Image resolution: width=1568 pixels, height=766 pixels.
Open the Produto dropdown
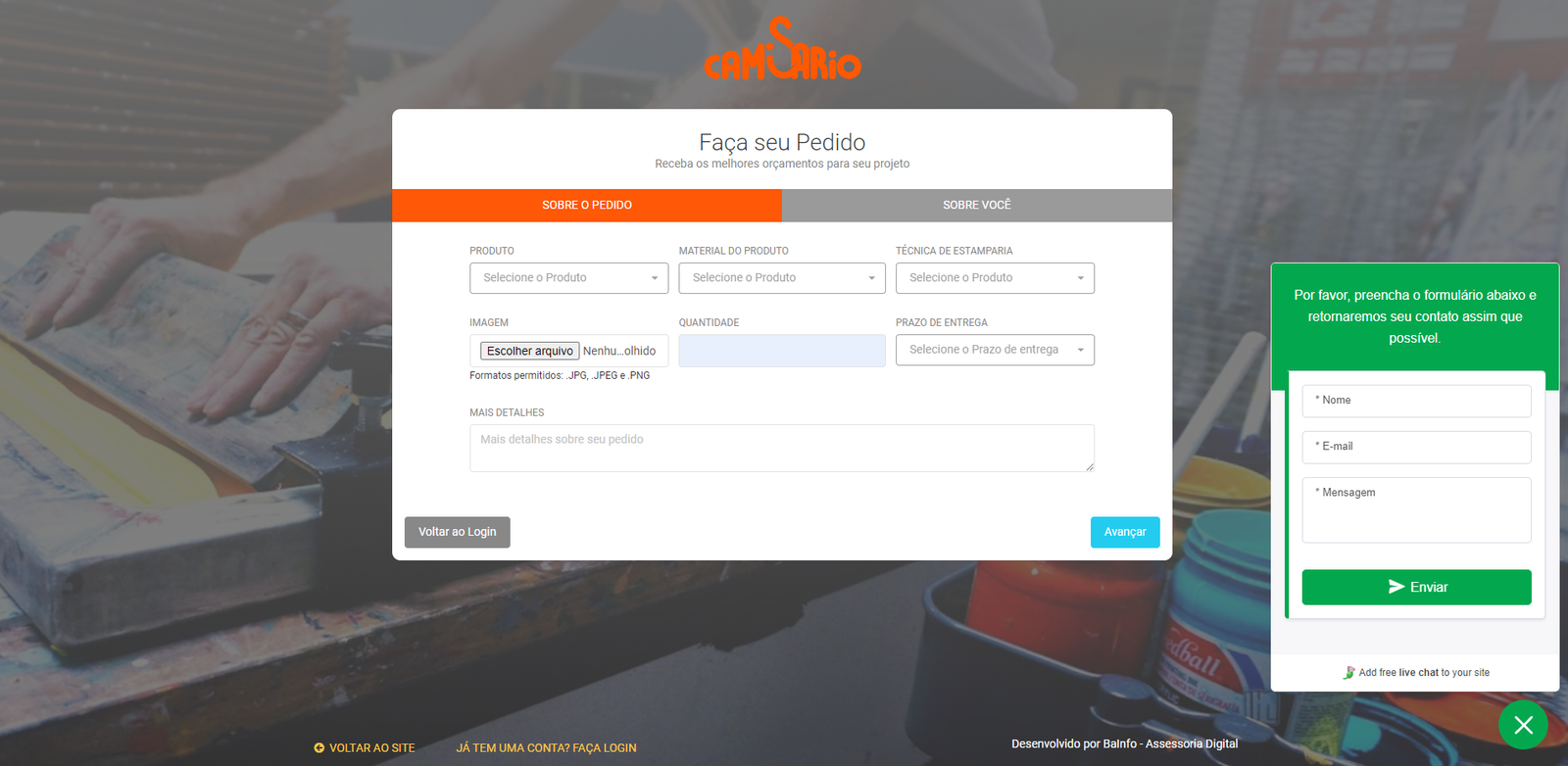(568, 278)
